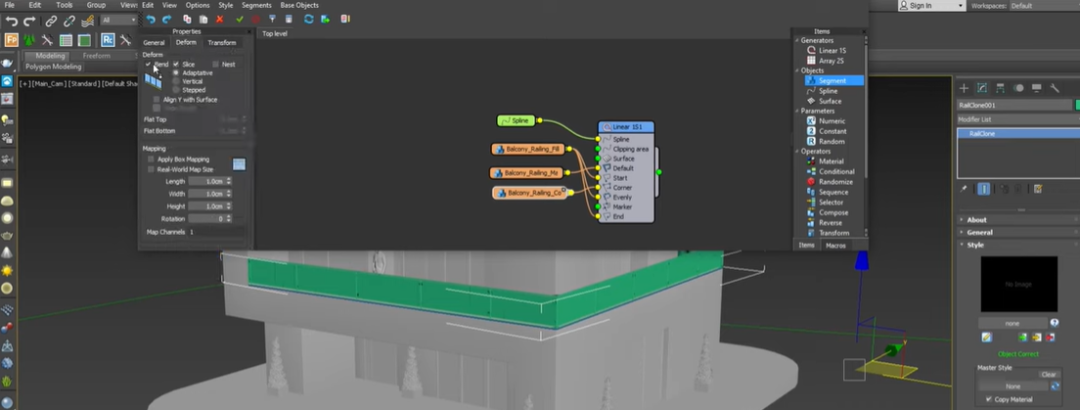Image resolution: width=1080 pixels, height=410 pixels.
Task: Switch to the Transform properties tab
Action: pyautogui.click(x=222, y=43)
